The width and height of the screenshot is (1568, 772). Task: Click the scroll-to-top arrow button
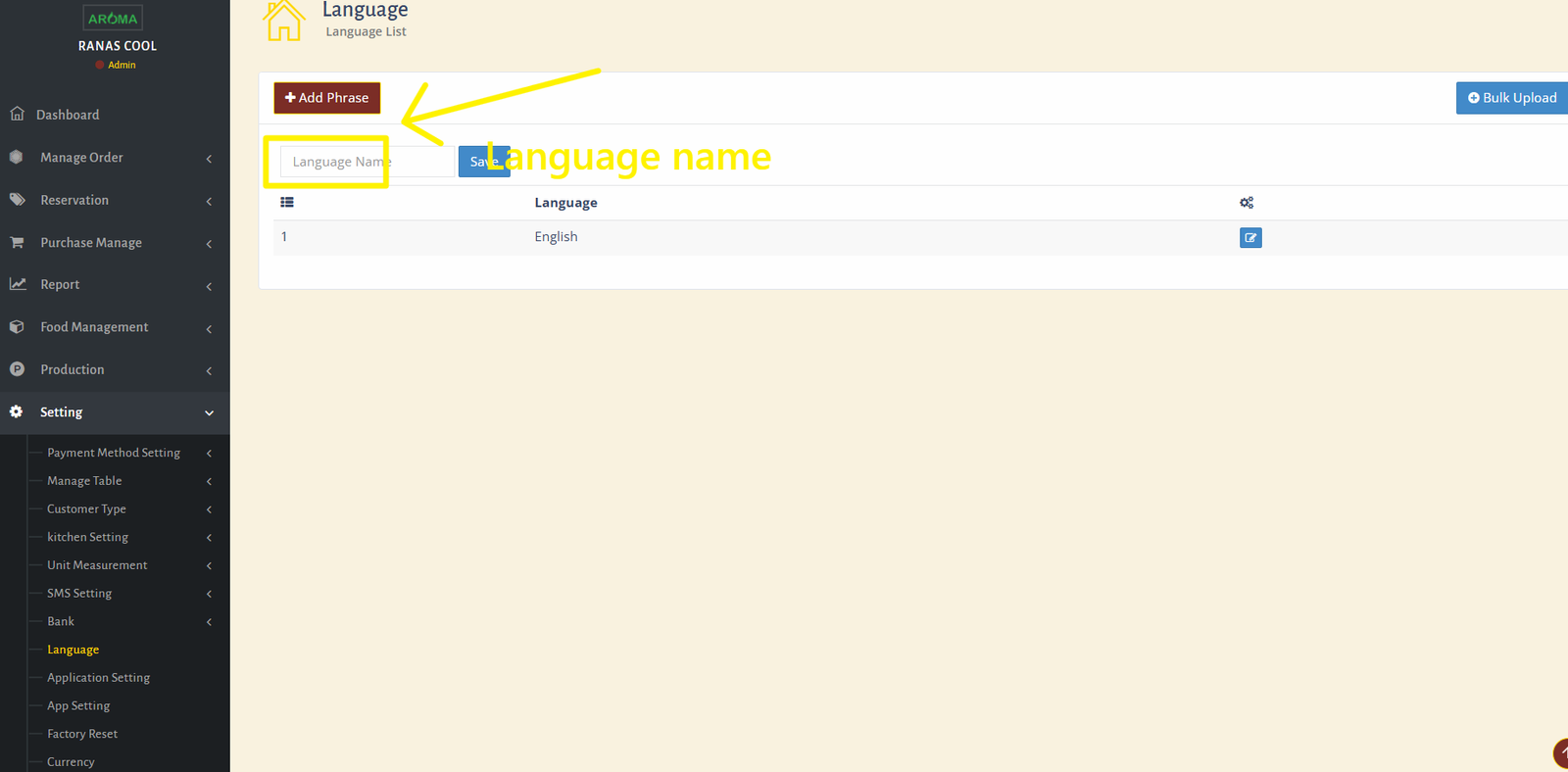click(x=1560, y=753)
